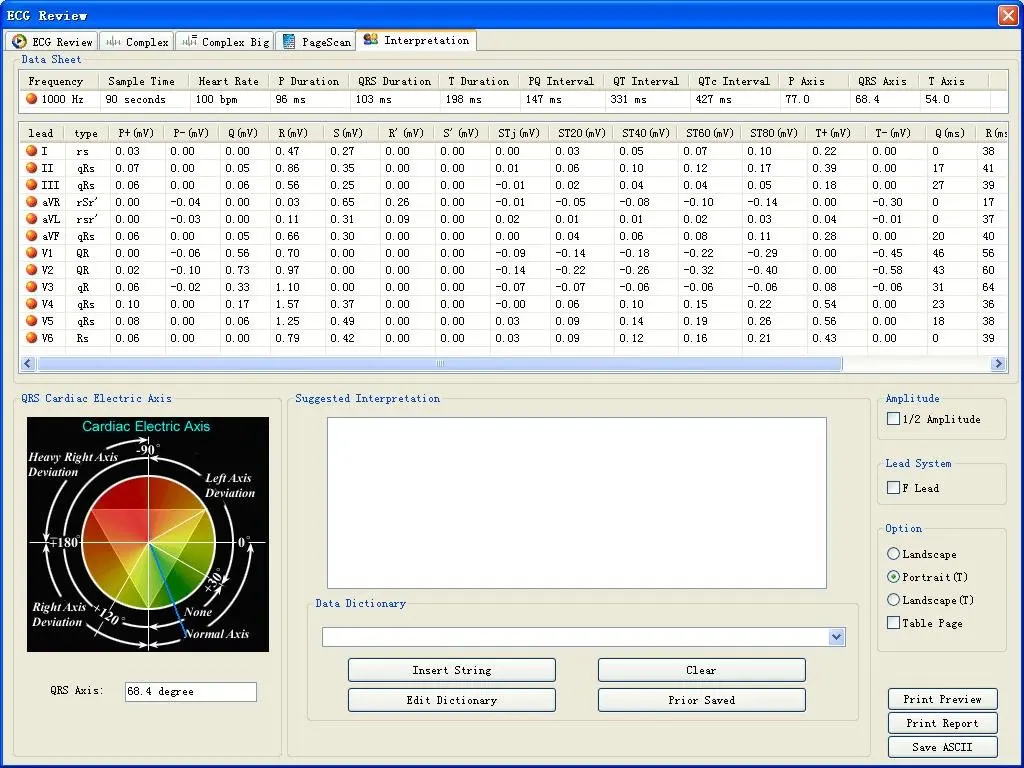
Task: Click the orange bullet icon for lead aVR
Action: tap(31, 202)
